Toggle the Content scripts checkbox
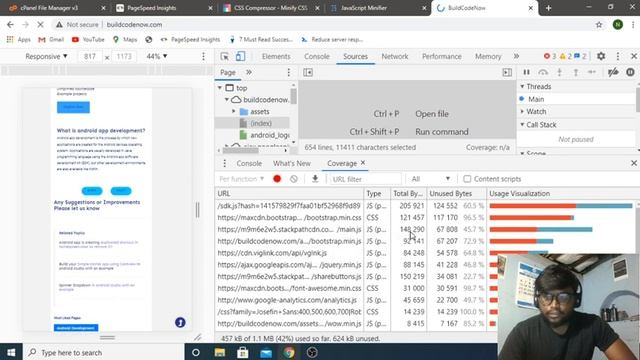The height and width of the screenshot is (360, 640). tap(467, 179)
